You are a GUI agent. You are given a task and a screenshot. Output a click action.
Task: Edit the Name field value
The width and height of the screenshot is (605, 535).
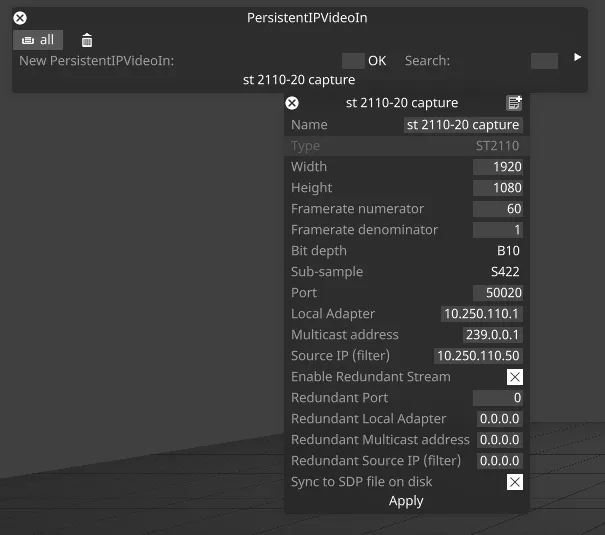[463, 125]
